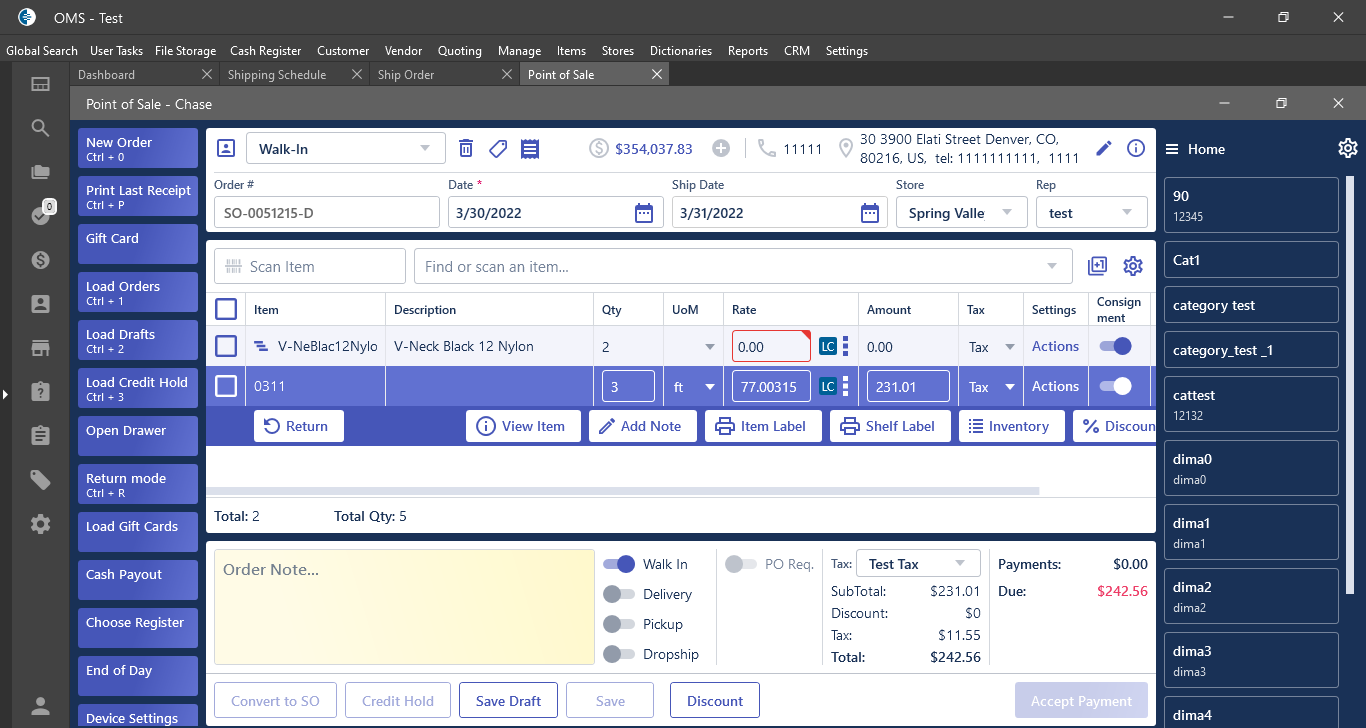The width and height of the screenshot is (1366, 728).
Task: Open customer info circle icon
Action: click(1136, 149)
